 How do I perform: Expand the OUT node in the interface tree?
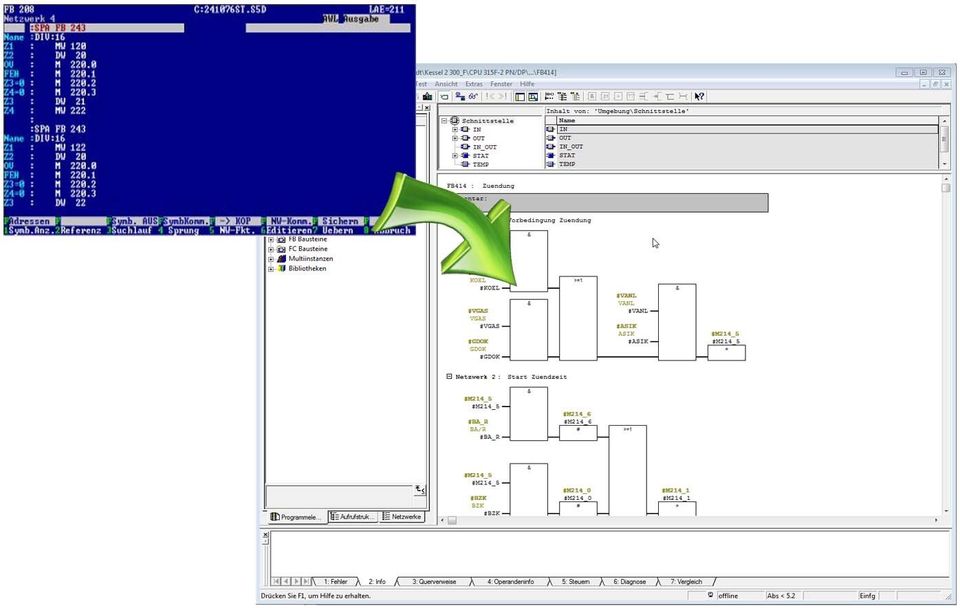(455, 138)
